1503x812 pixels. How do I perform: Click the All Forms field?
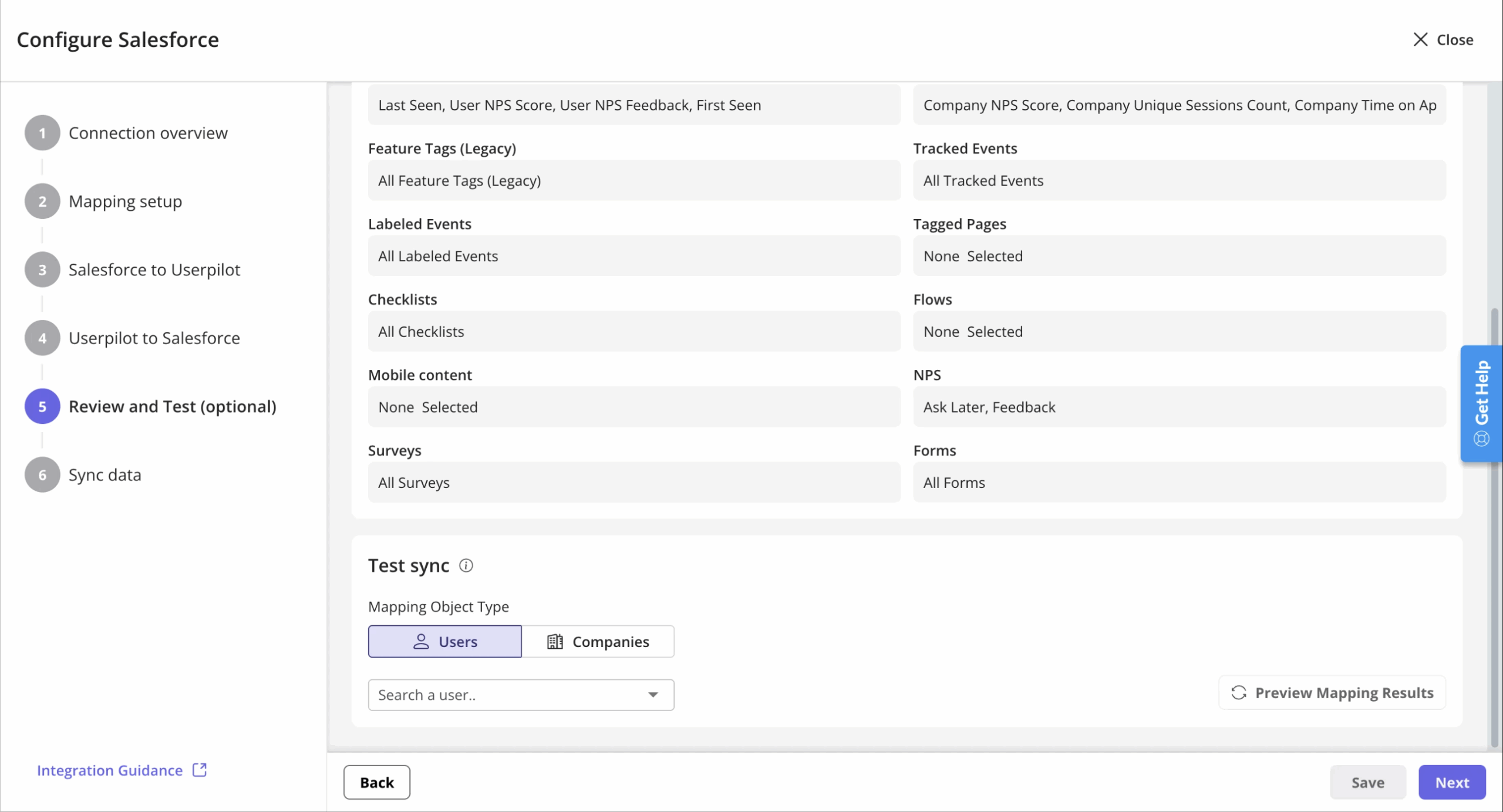coord(1180,483)
